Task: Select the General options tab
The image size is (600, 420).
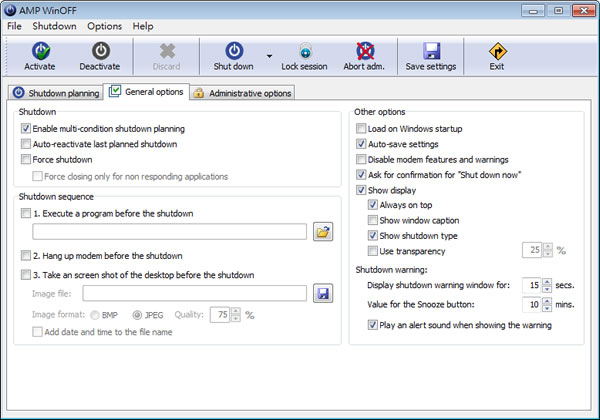Action: 146,92
